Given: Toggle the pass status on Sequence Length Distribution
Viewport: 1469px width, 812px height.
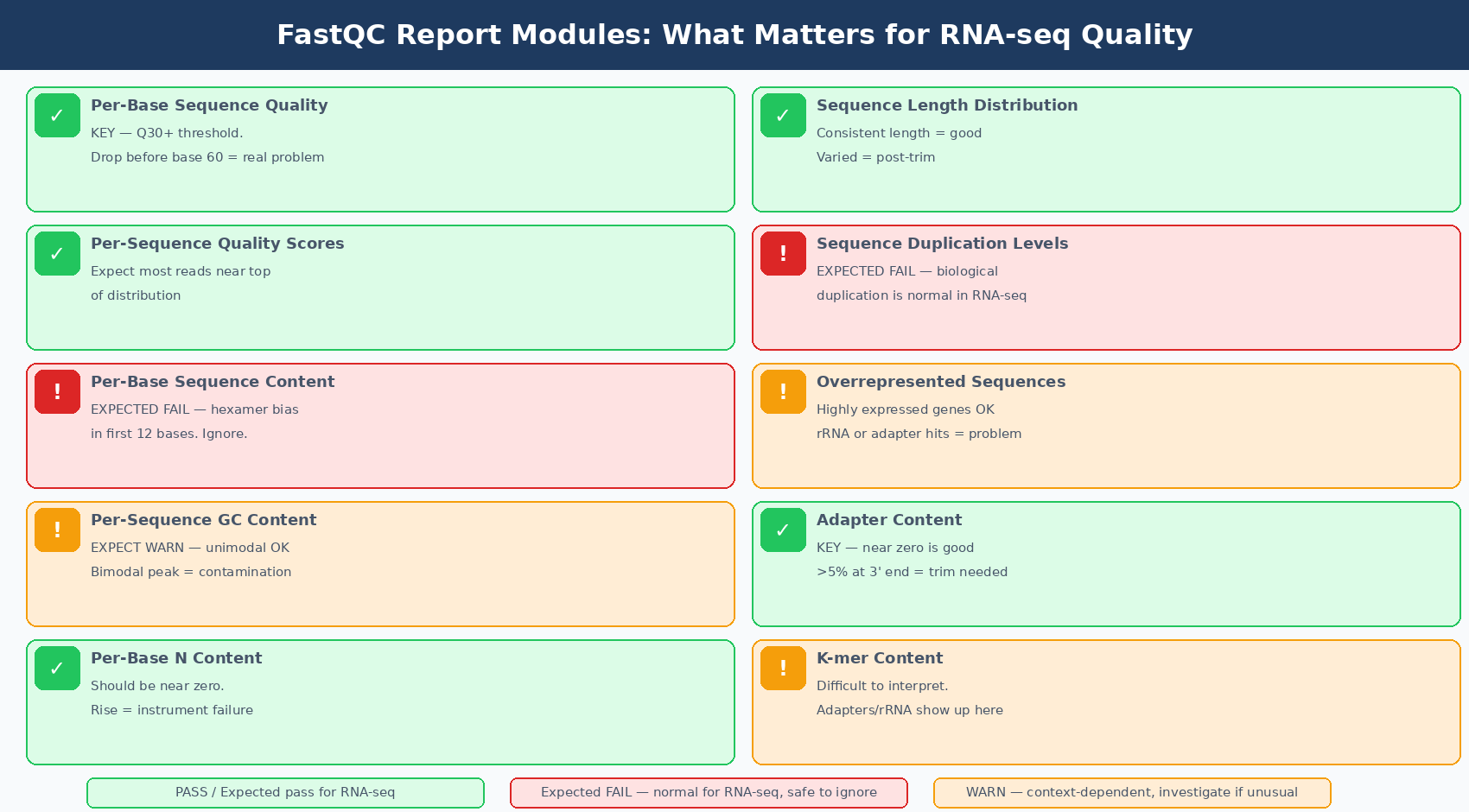Looking at the screenshot, I should coord(783,115).
